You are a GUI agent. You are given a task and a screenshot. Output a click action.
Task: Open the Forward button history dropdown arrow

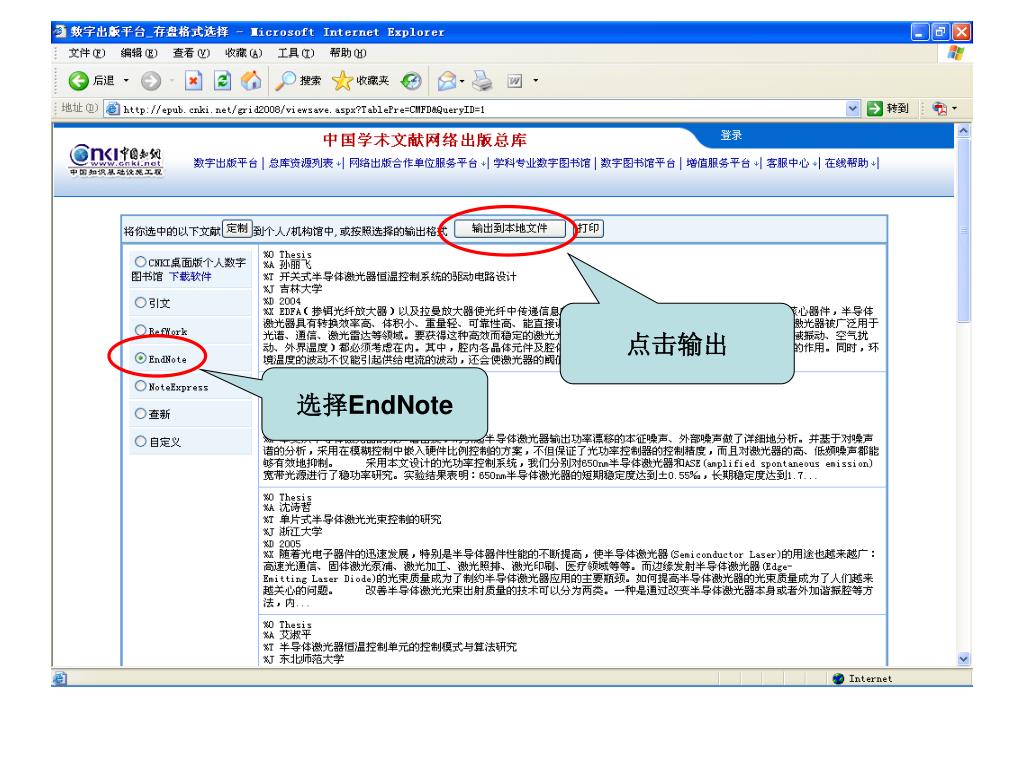[172, 80]
